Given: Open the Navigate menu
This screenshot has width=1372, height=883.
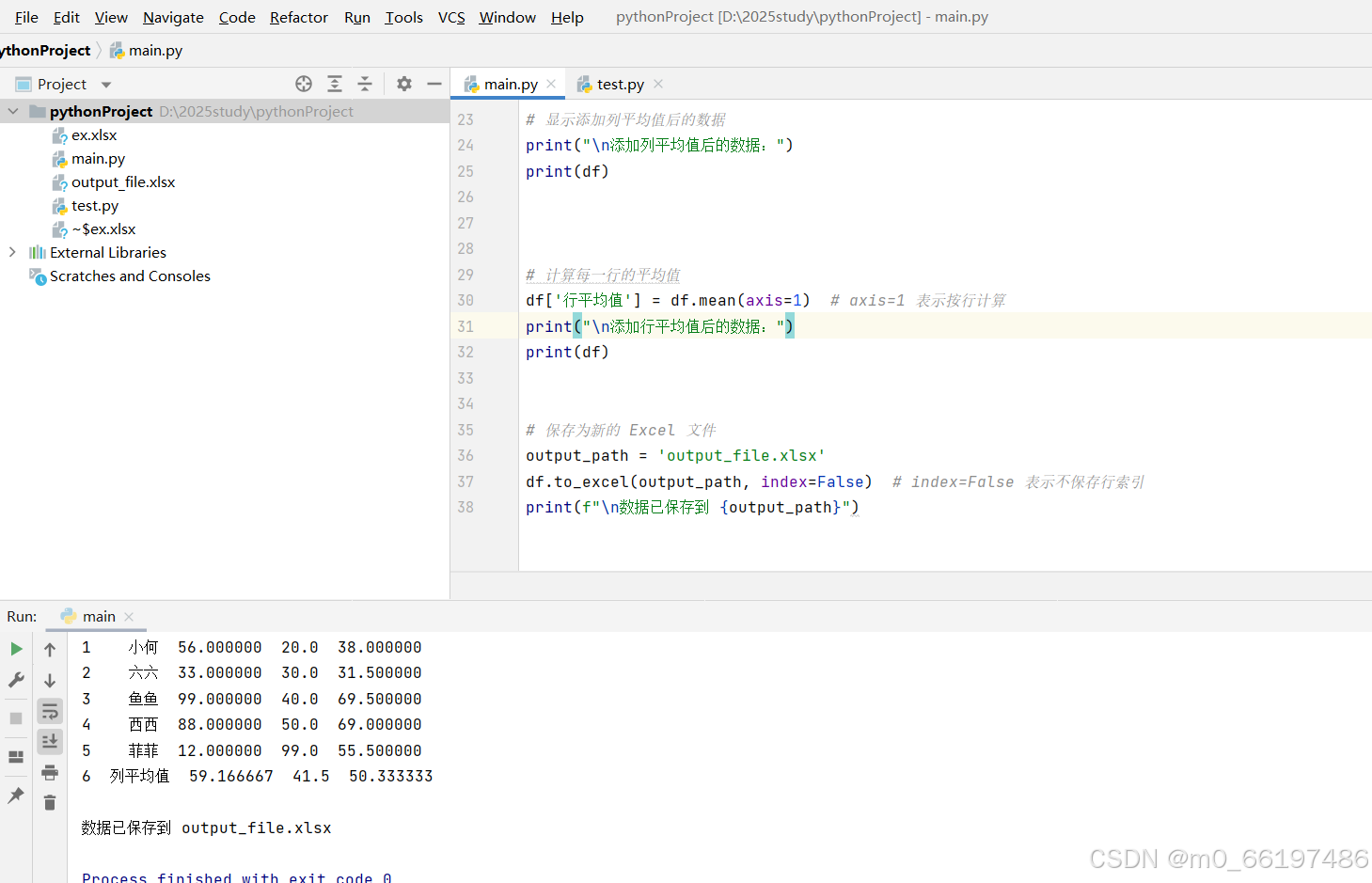Looking at the screenshot, I should coord(173,17).
